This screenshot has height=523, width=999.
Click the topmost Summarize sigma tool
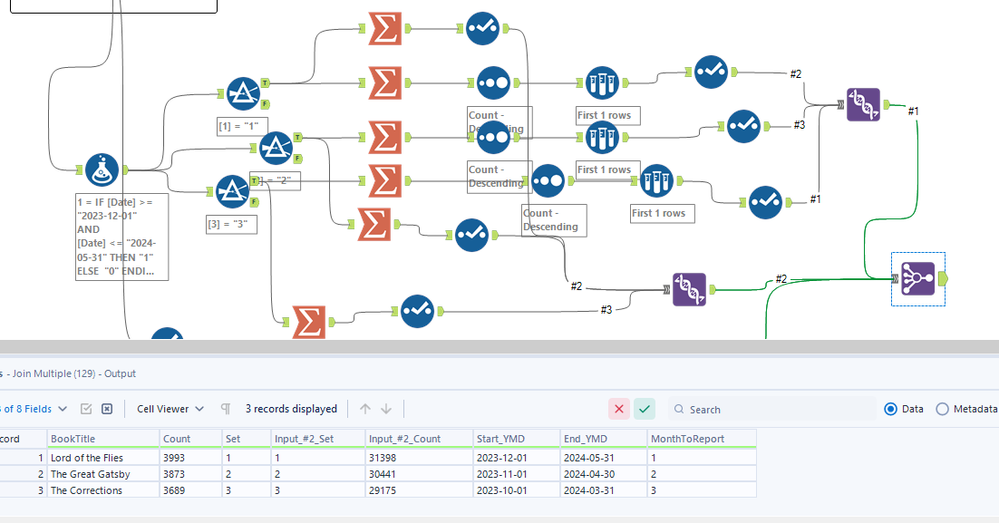385,28
